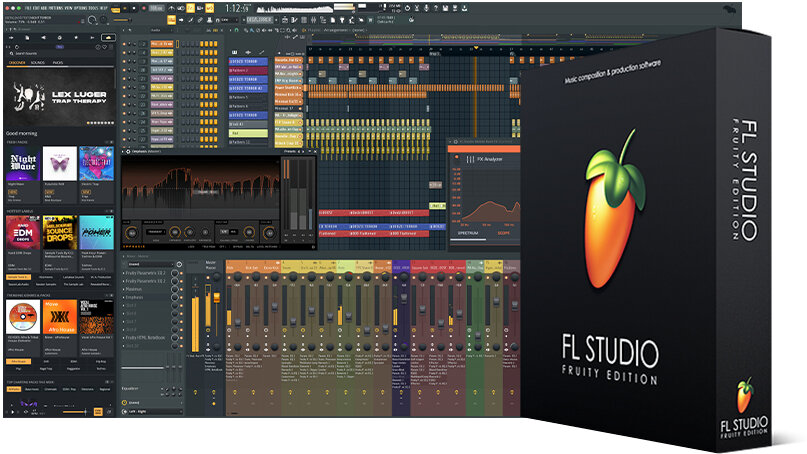
Task: Open the FILE menu
Action: click(x=27, y=8)
